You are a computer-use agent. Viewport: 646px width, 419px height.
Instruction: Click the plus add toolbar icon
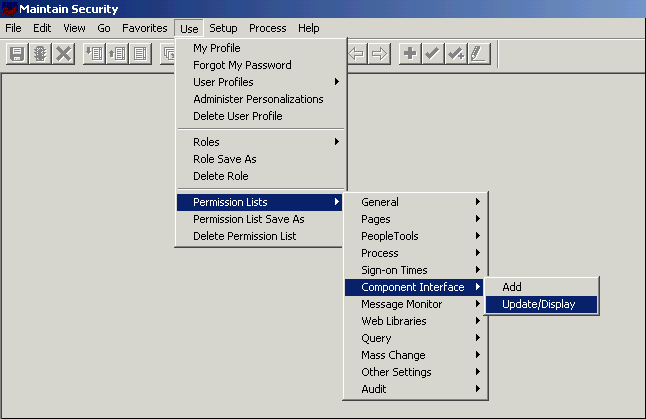point(410,54)
